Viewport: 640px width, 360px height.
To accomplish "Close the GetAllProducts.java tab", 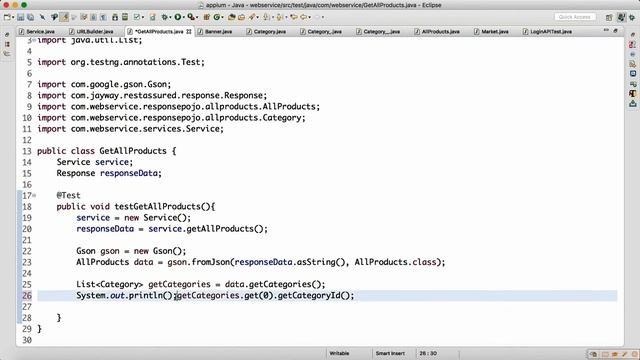I will pyautogui.click(x=189, y=31).
